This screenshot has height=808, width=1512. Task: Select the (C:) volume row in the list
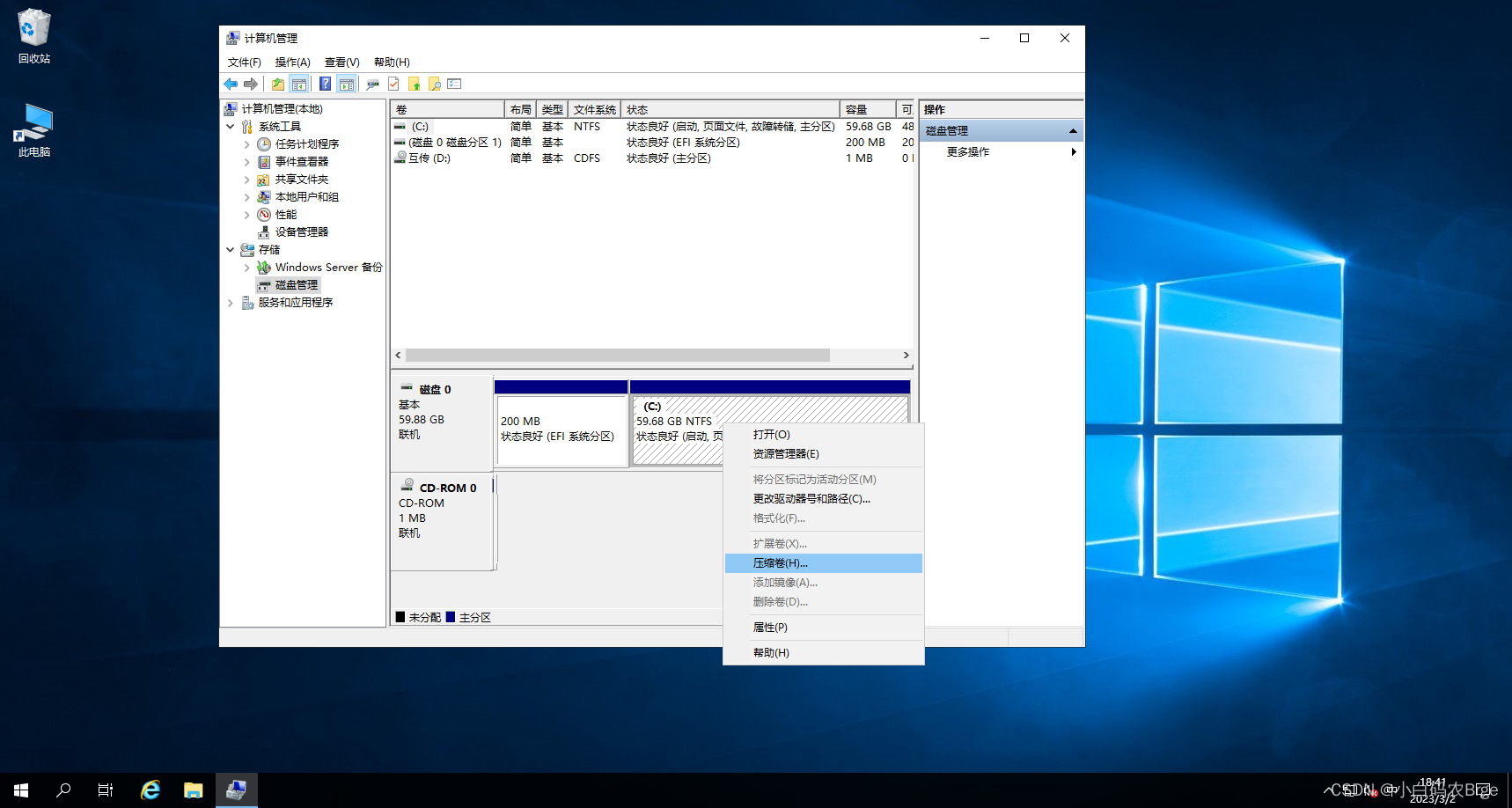click(x=653, y=127)
